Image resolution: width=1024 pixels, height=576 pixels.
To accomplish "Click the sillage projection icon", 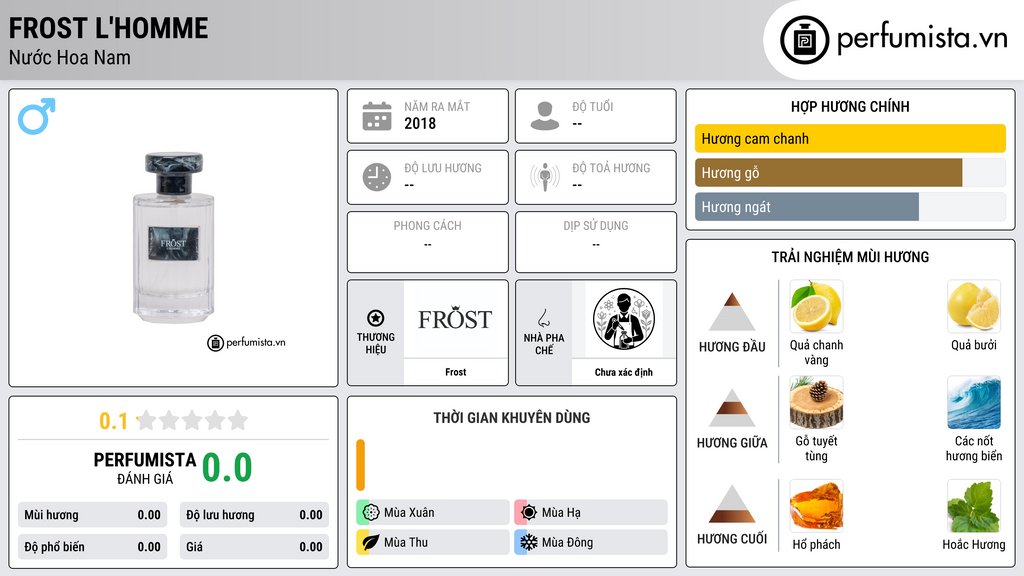I will tap(545, 177).
